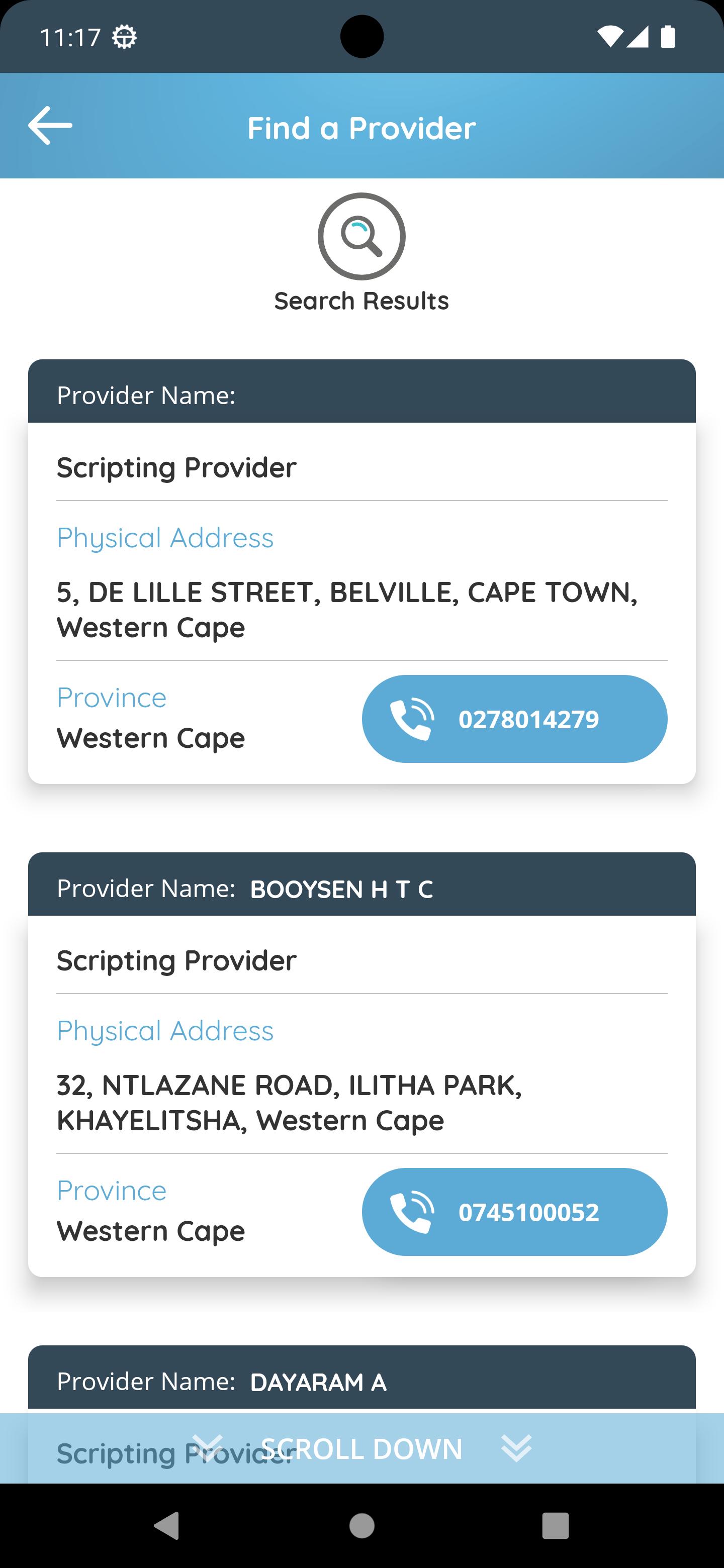Tap the De Lille Street physical address
The image size is (724, 1568).
coord(347,609)
